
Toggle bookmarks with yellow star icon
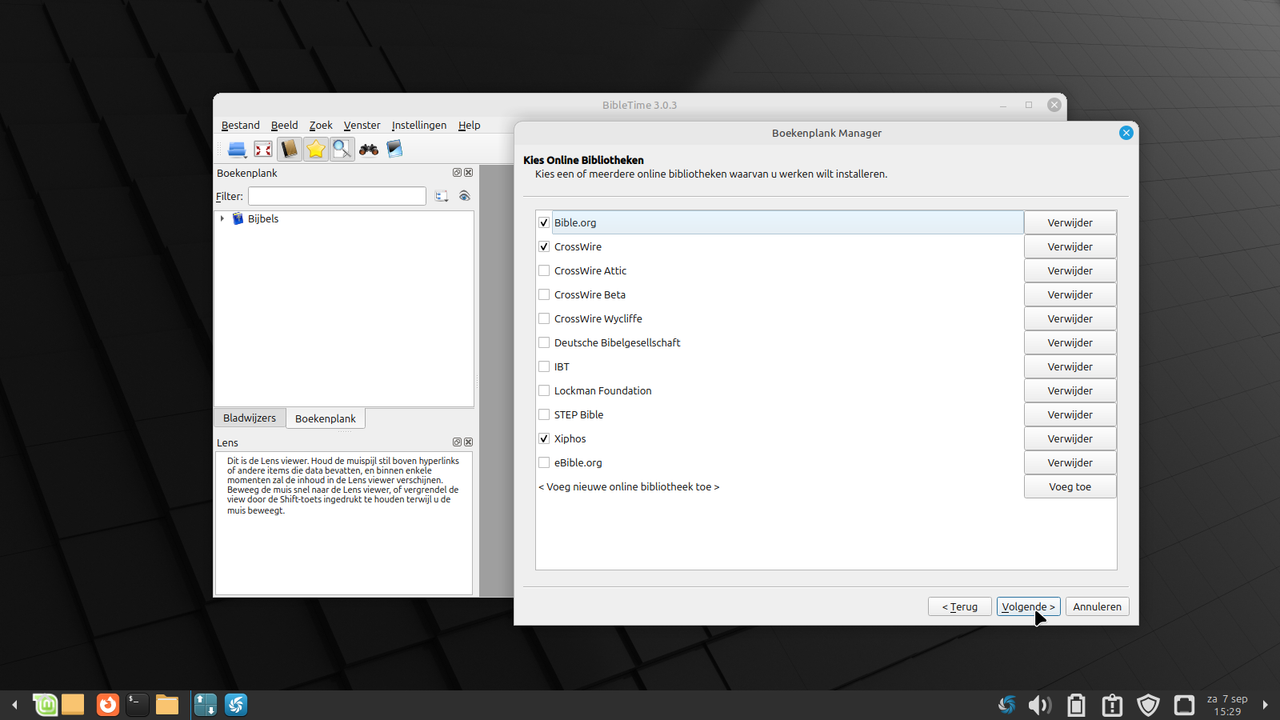316,150
